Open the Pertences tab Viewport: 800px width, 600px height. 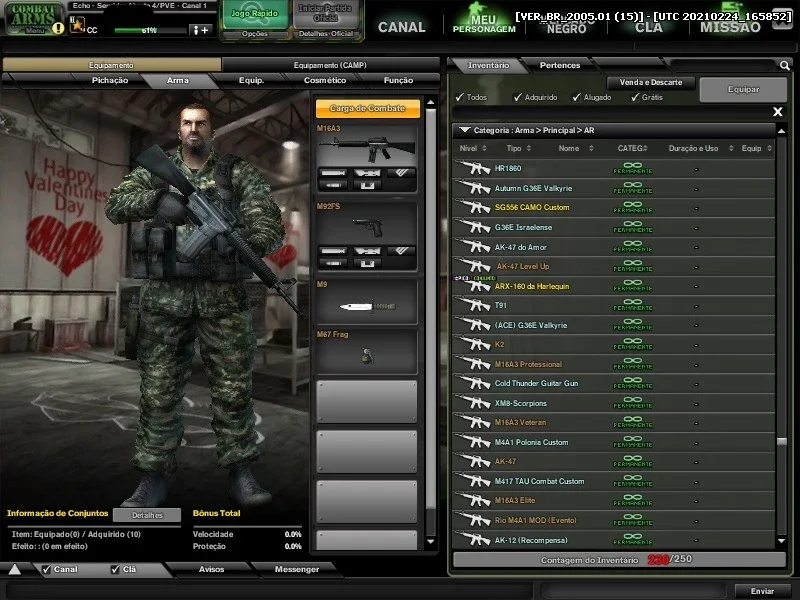(560, 65)
